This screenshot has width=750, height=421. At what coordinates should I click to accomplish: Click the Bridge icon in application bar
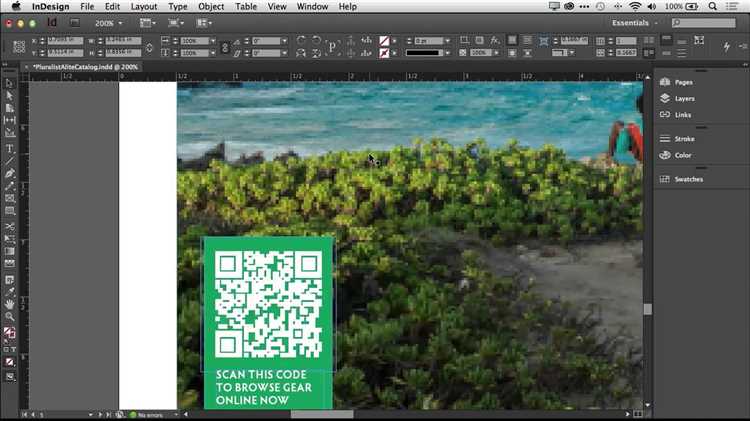coord(75,22)
